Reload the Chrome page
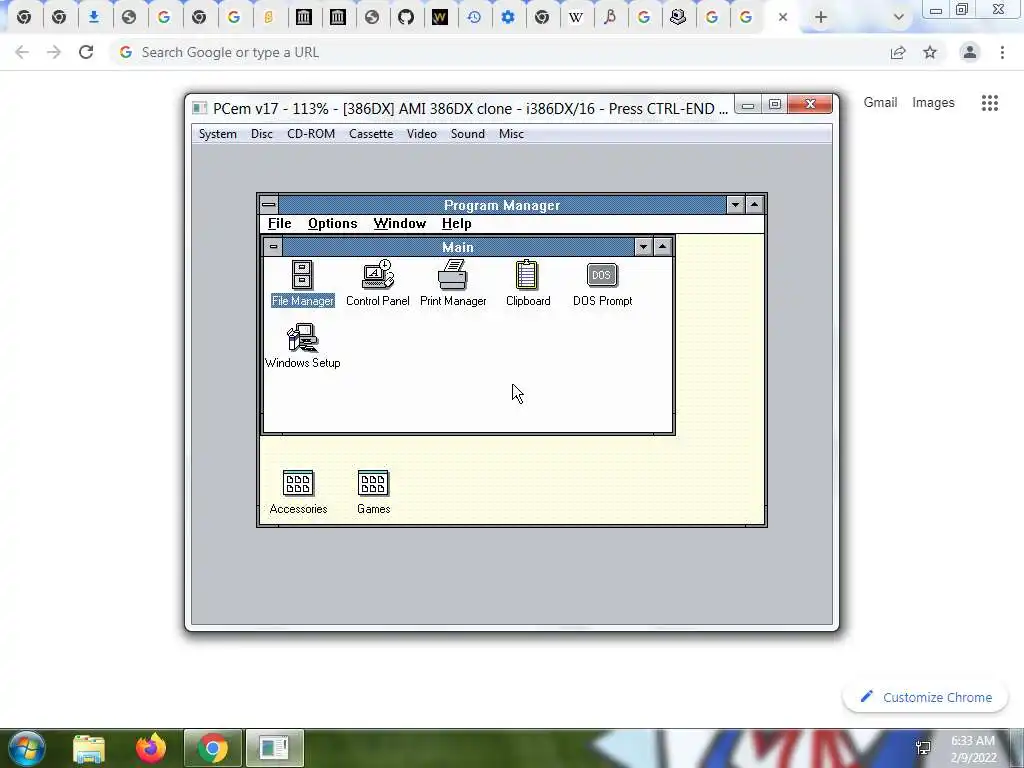The height and width of the screenshot is (768, 1024). [x=86, y=52]
